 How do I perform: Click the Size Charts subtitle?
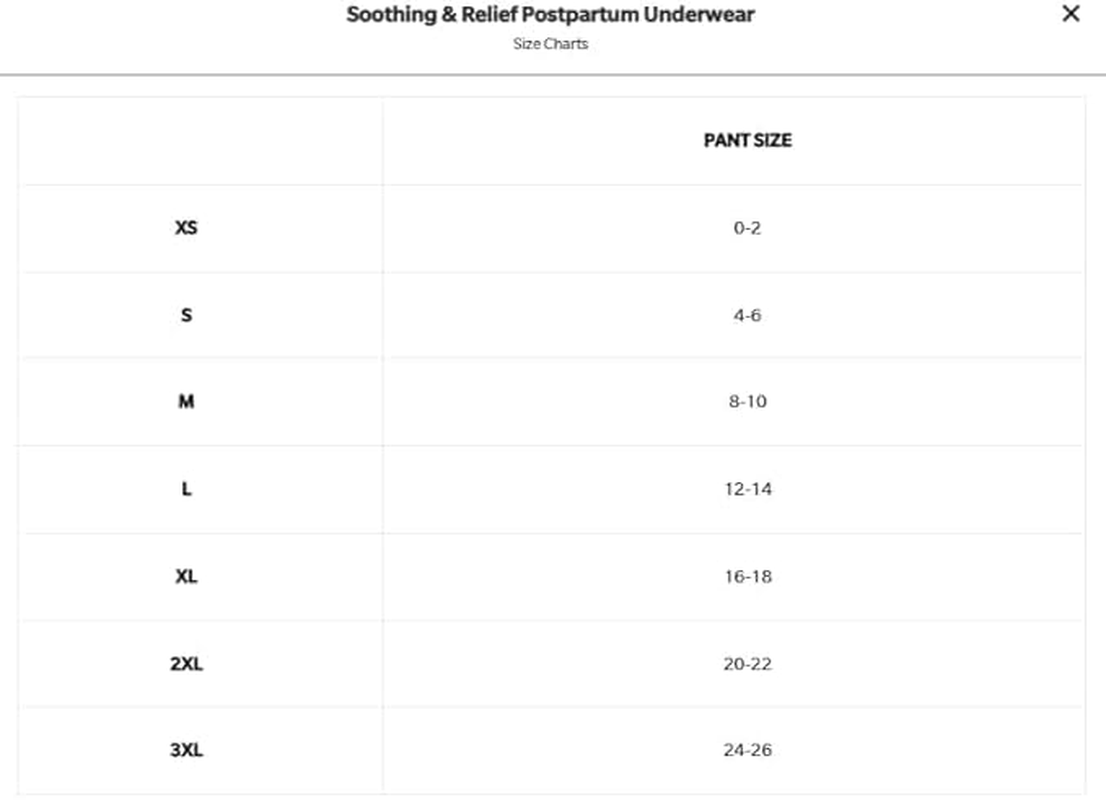(x=550, y=44)
